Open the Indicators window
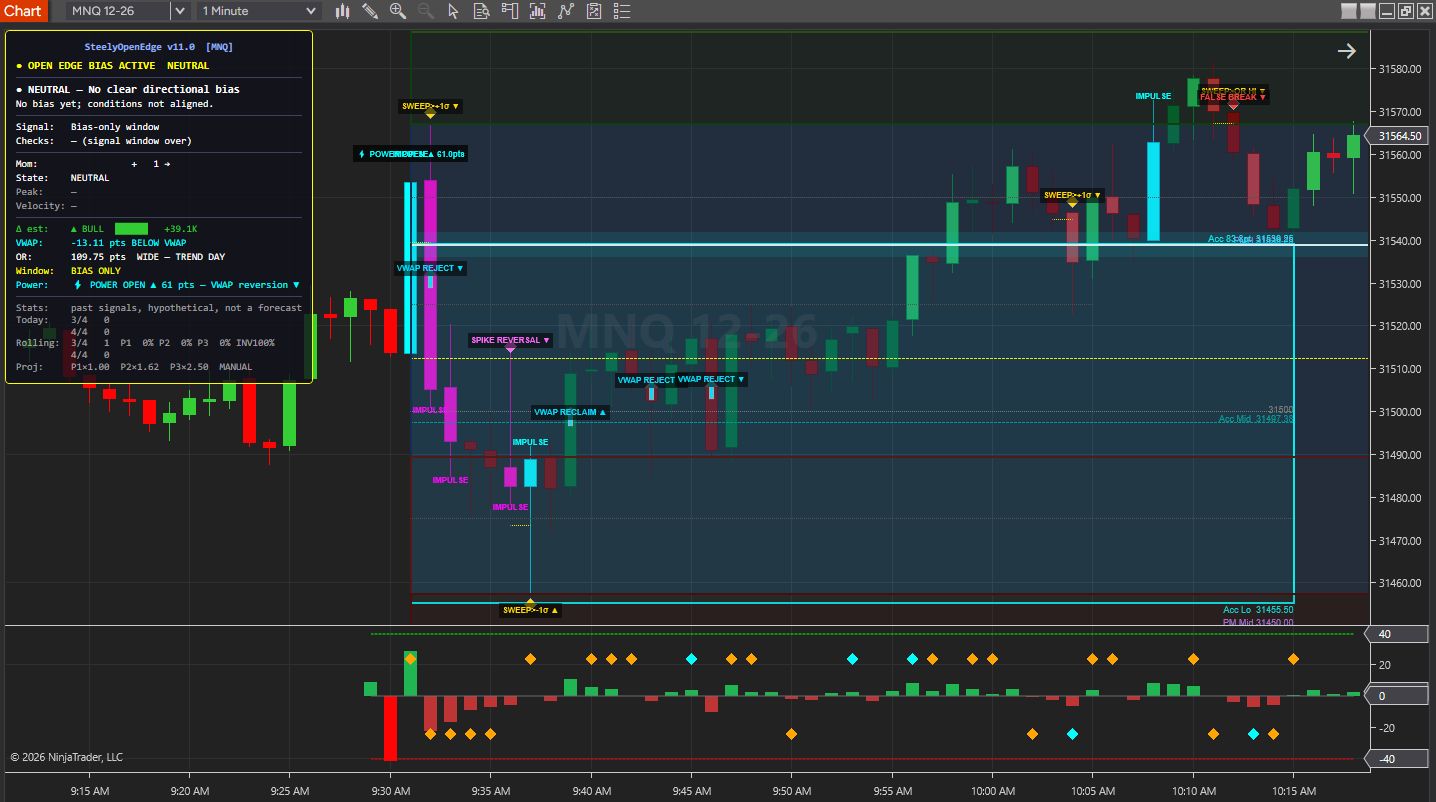The width and height of the screenshot is (1436, 802). pos(538,11)
